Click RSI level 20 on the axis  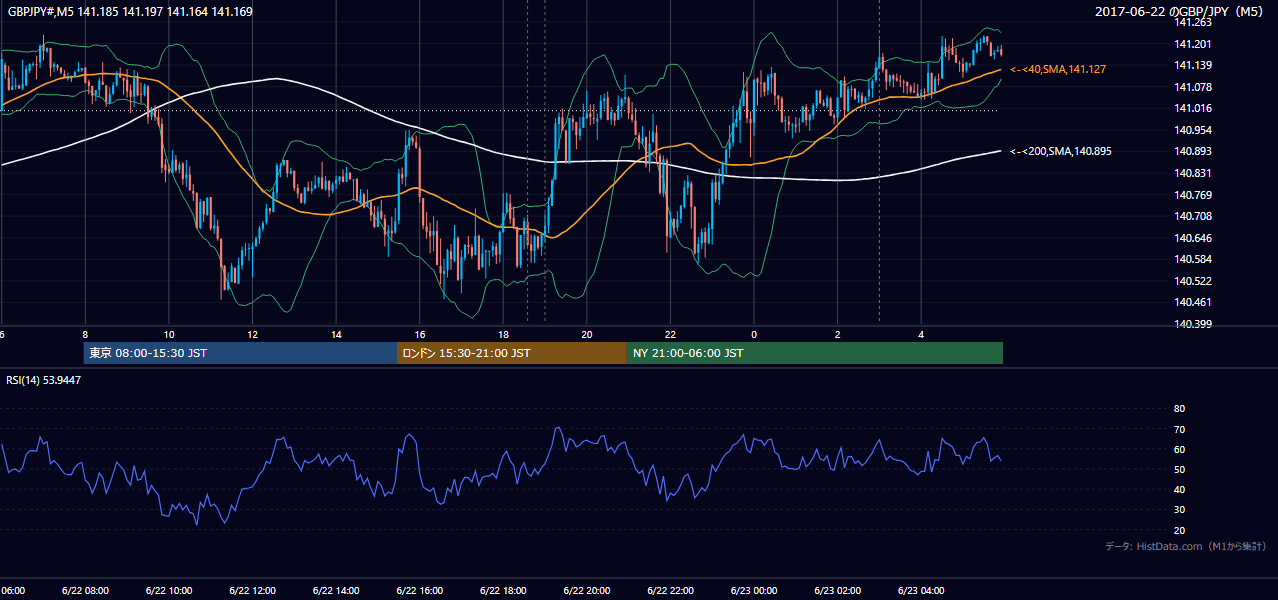[x=1179, y=530]
